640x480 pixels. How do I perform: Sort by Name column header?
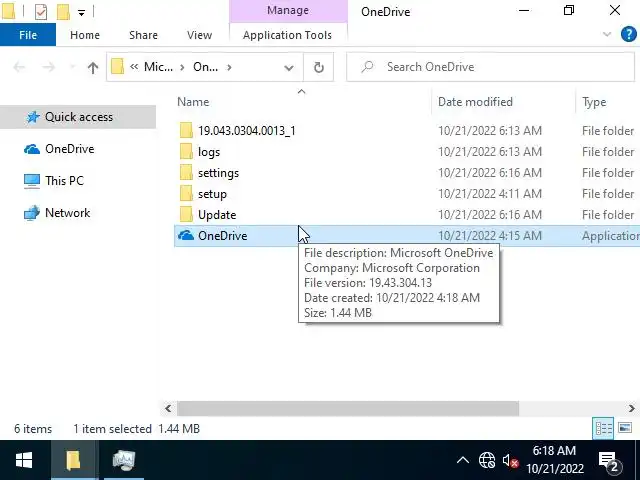(x=193, y=102)
